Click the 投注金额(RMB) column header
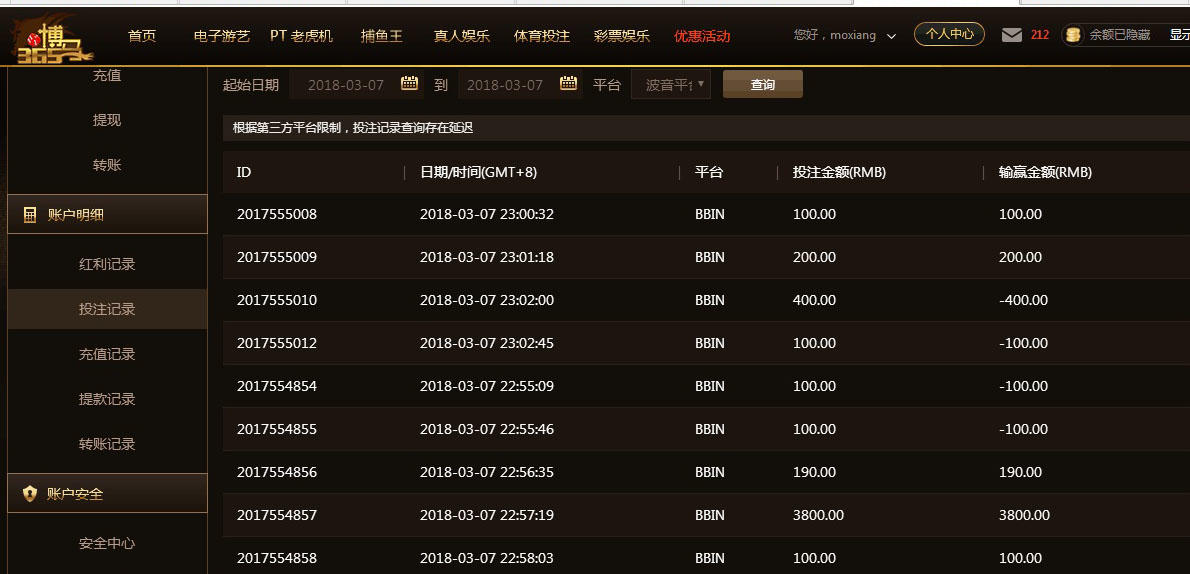The height and width of the screenshot is (574, 1190). pyautogui.click(x=839, y=172)
